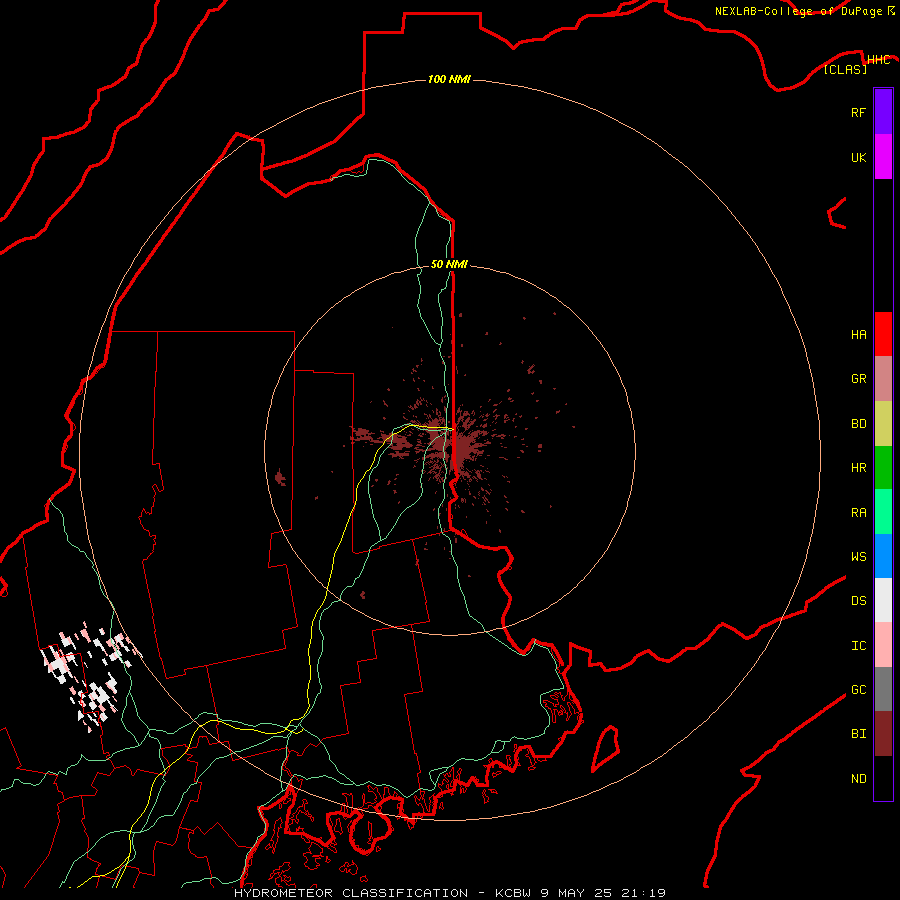
Task: Click the WS legend label
Action: [858, 556]
